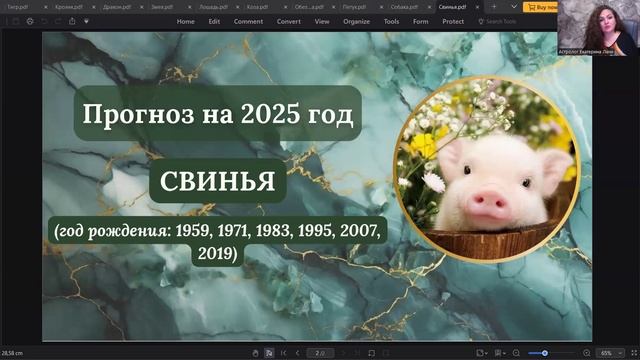Viewport: 640px width, 360px height.
Task: Click the Save icon in the quick toolbar
Action: click(x=16, y=21)
